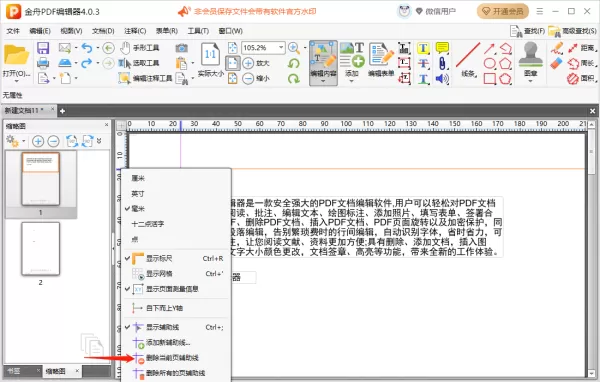Image resolution: width=600 pixels, height=382 pixels.
Task: Select the red oval shape tool
Action: (x=489, y=63)
